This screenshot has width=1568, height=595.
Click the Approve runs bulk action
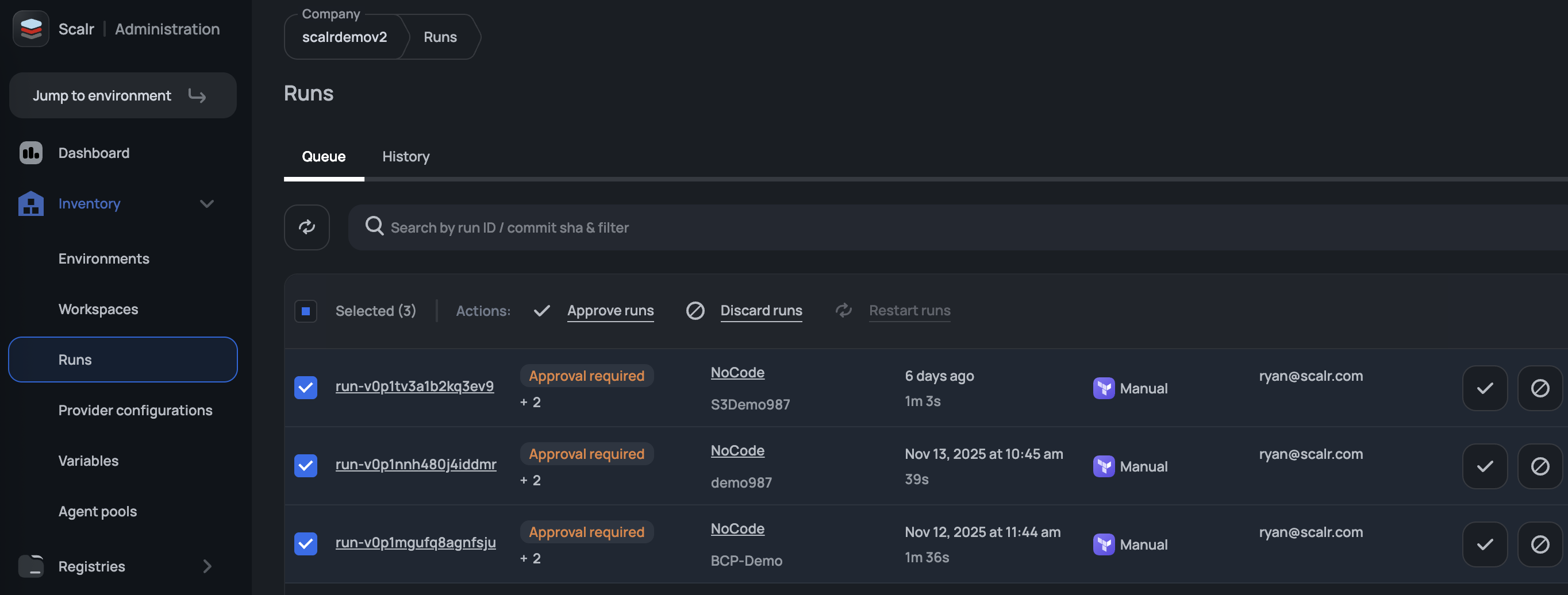tap(610, 310)
